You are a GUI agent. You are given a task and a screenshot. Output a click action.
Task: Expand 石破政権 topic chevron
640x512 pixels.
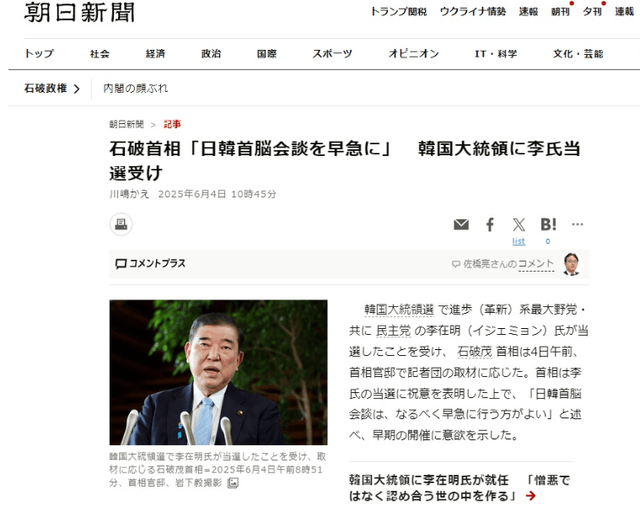coord(76,89)
